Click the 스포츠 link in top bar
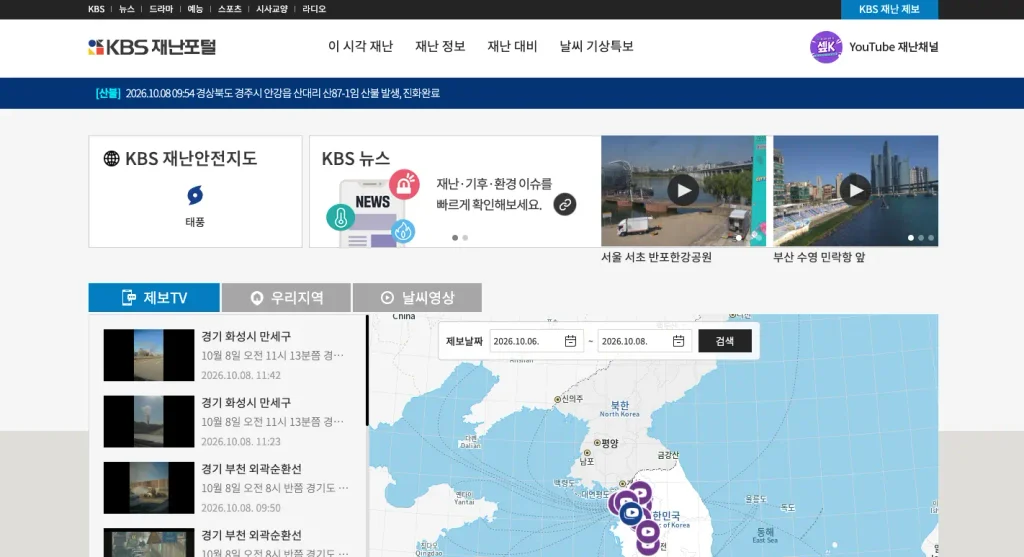The width and height of the screenshot is (1024, 557). click(229, 9)
